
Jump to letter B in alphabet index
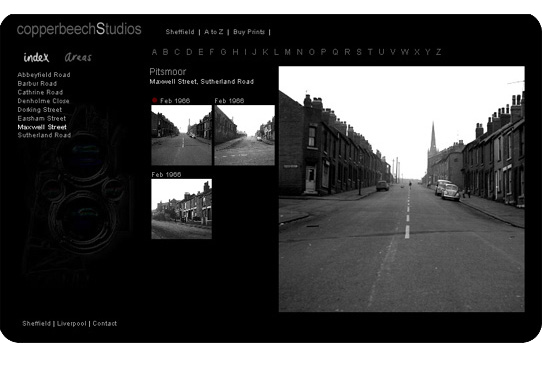(166, 52)
